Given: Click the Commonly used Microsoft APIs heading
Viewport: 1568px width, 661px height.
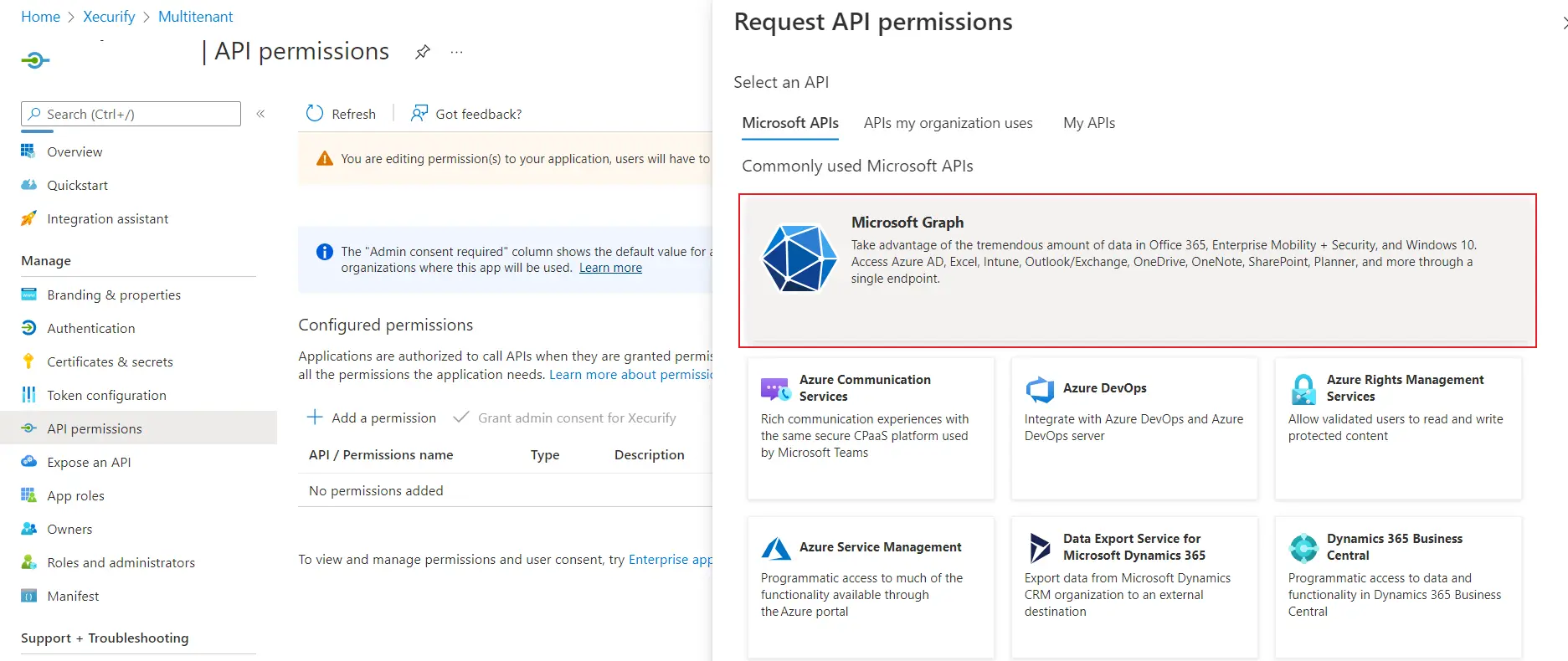Looking at the screenshot, I should [x=857, y=166].
